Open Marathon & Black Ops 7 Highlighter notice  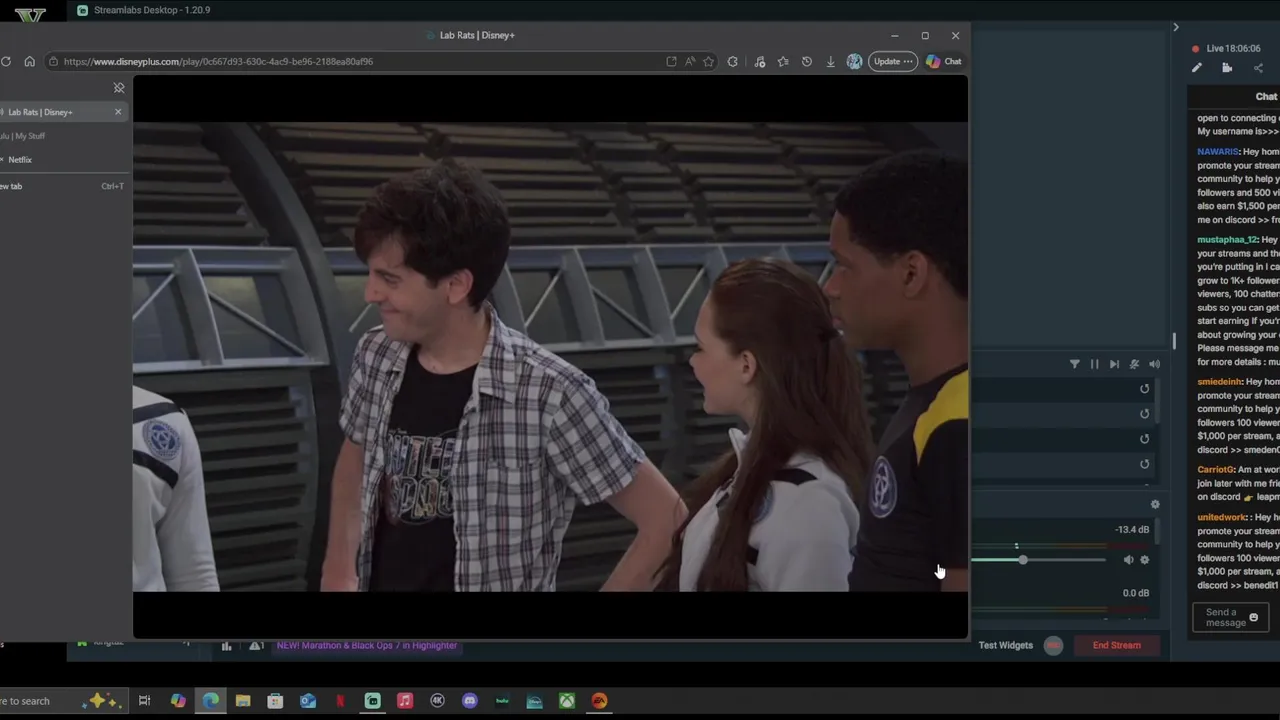[x=367, y=646]
